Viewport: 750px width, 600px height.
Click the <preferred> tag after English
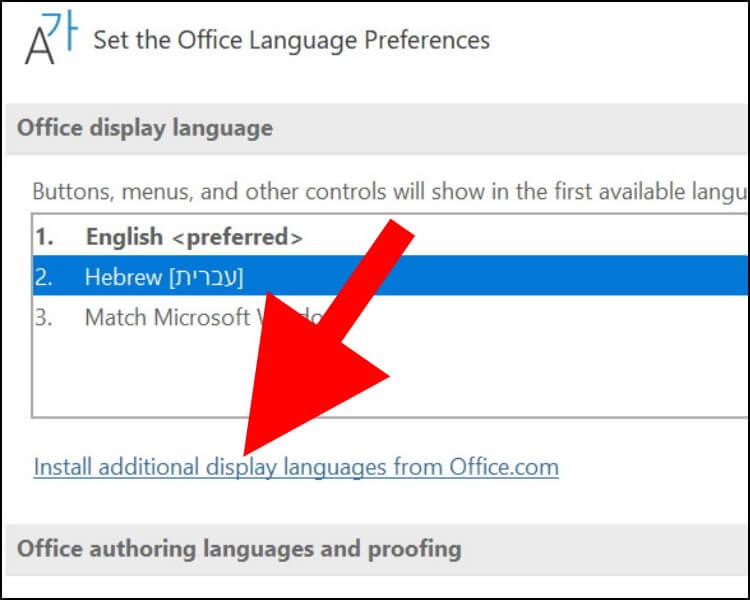click(237, 237)
